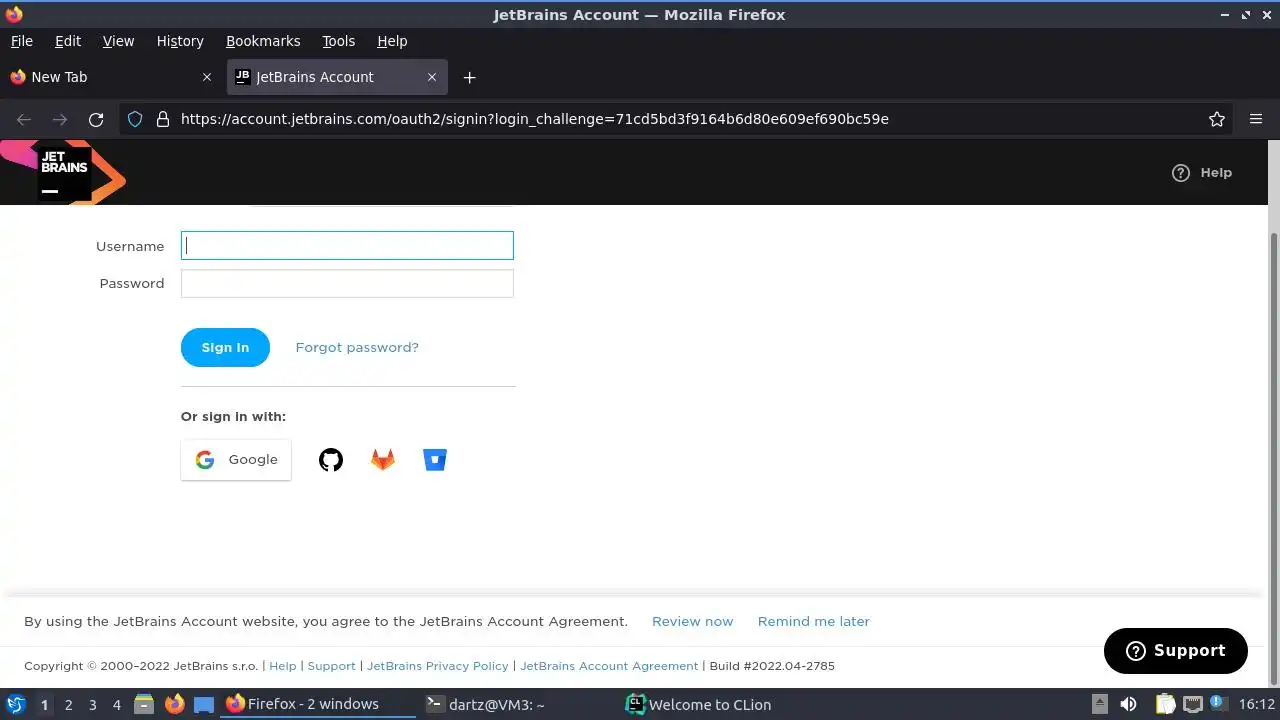Switch to the New Tab tab
The image size is (1280, 720).
tap(110, 77)
